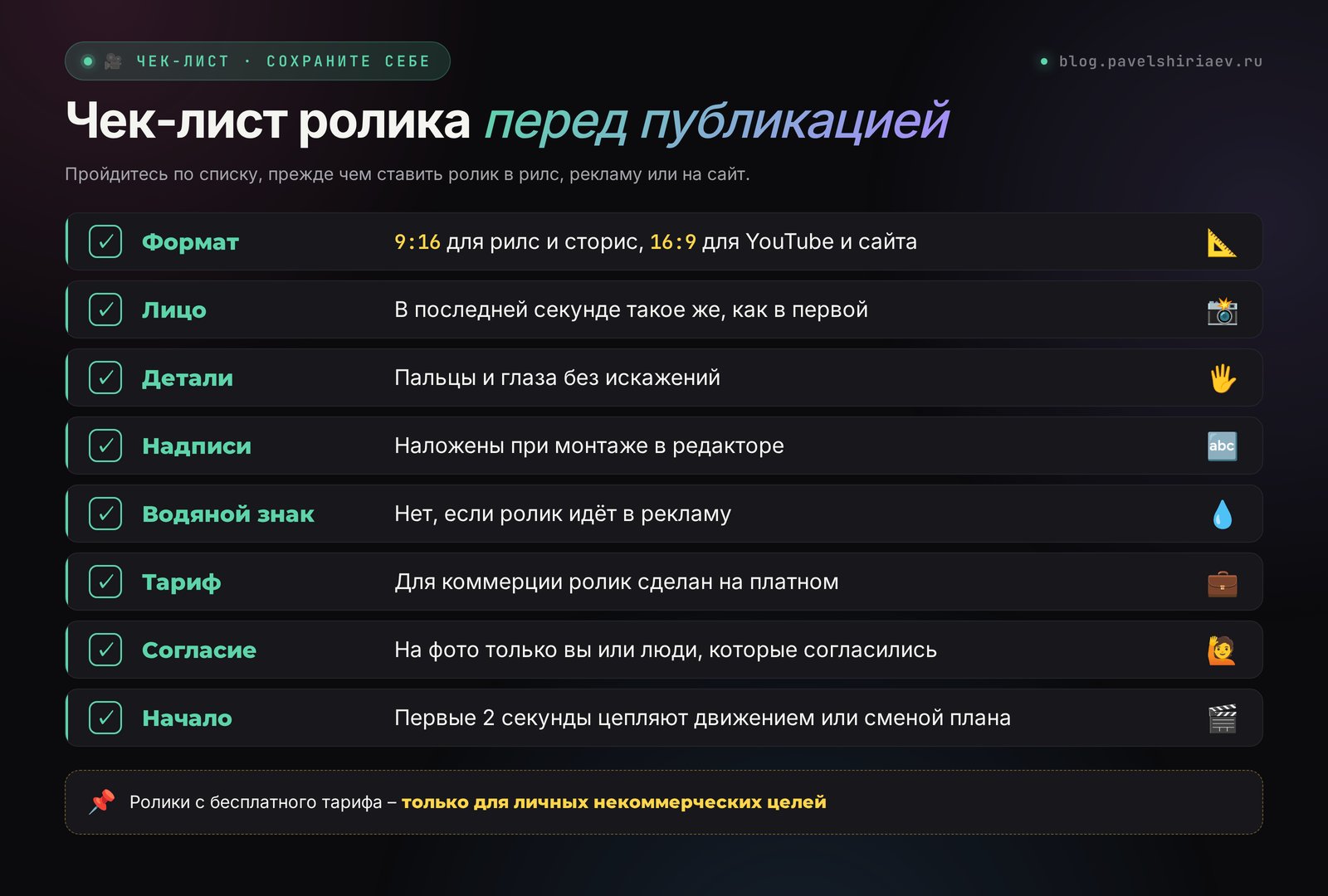Click the yellow 16:9 ratio text
The image size is (1328, 896).
[x=673, y=242]
